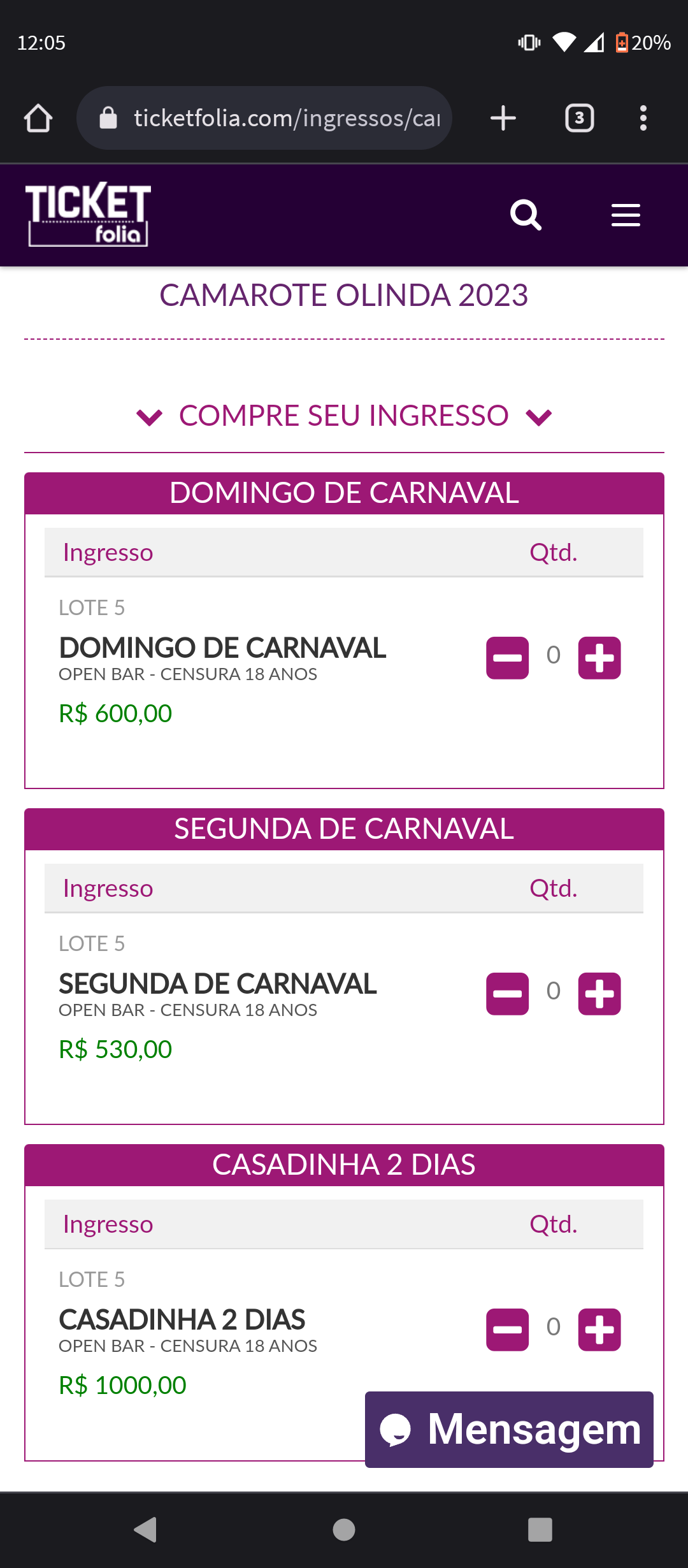Open the search magnifier in site header
Viewport: 688px width, 1568px height.
click(526, 215)
